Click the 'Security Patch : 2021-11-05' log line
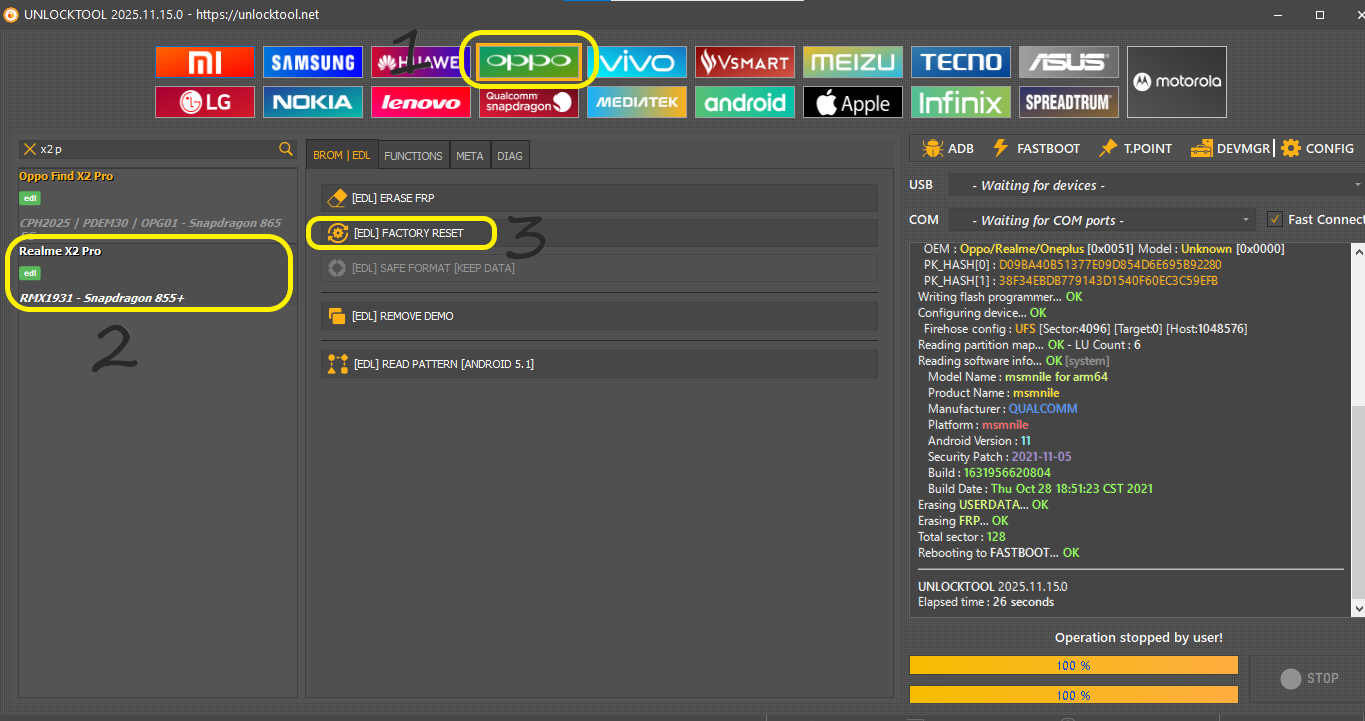 pyautogui.click(x=999, y=457)
